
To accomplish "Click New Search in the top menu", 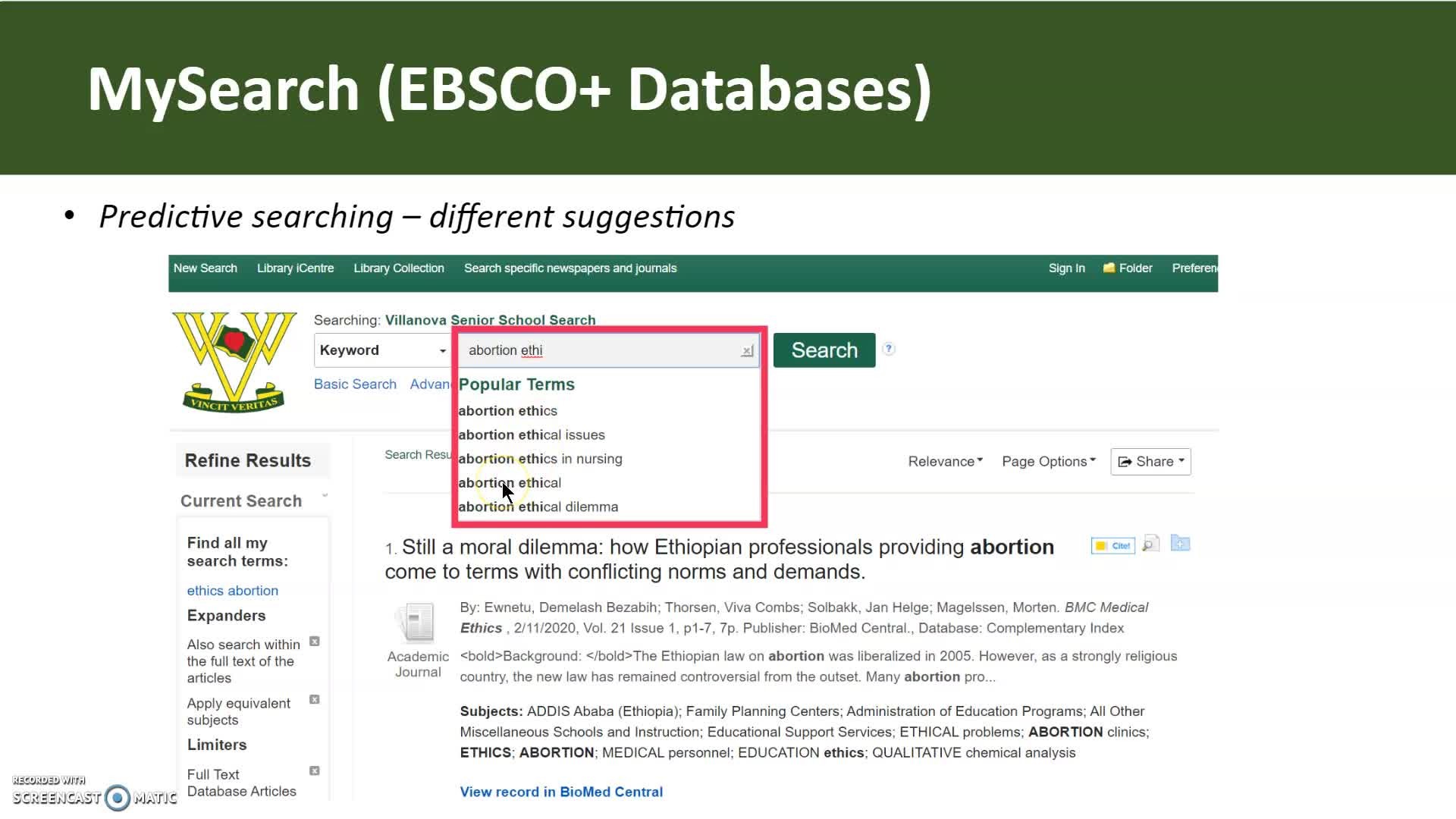I will 205,268.
